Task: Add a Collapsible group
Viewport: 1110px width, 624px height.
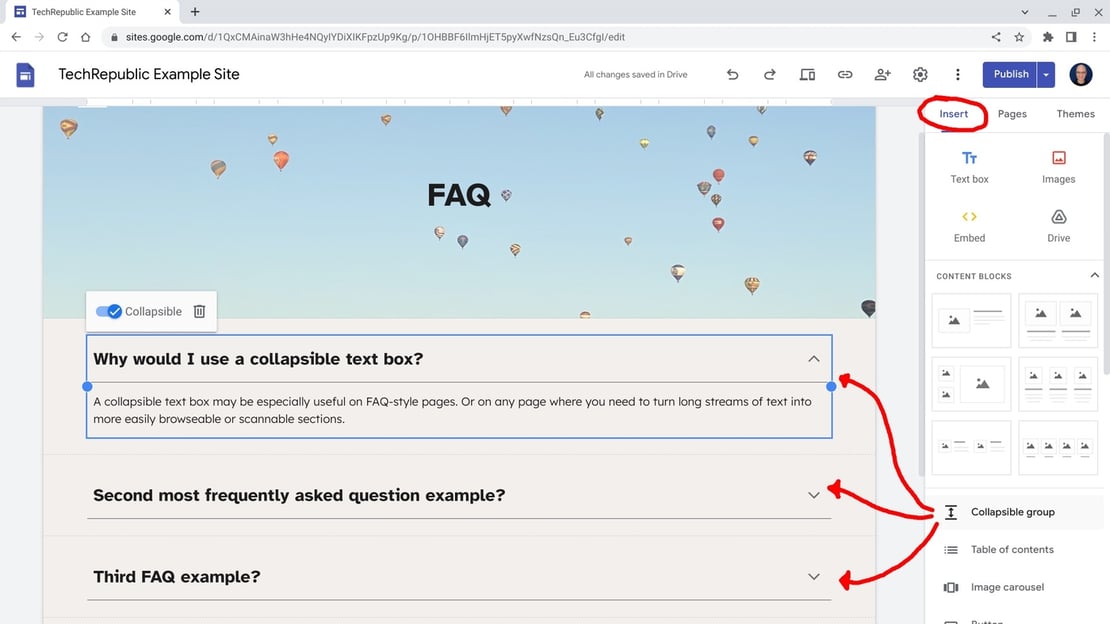Action: pyautogui.click(x=1011, y=511)
